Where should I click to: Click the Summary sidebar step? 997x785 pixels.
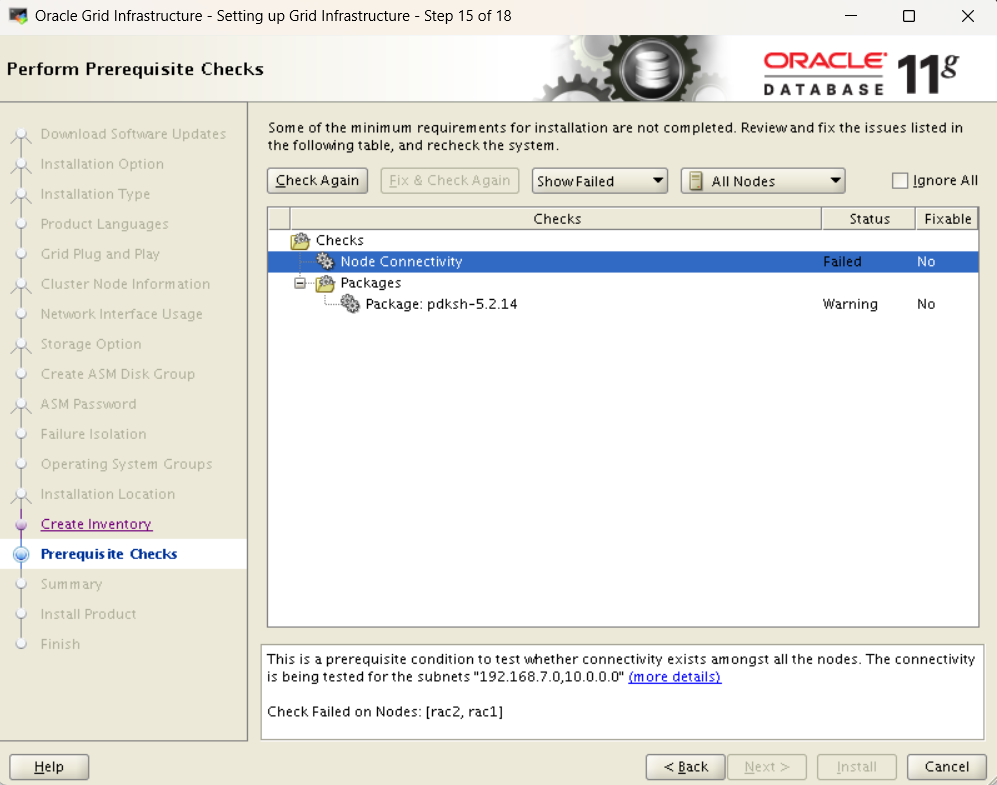click(x=71, y=584)
